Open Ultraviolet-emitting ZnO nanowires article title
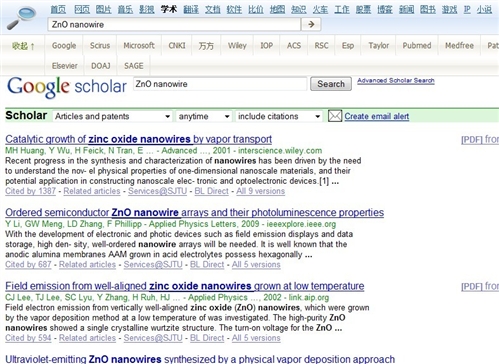This screenshot has width=499, height=364. (x=200, y=359)
